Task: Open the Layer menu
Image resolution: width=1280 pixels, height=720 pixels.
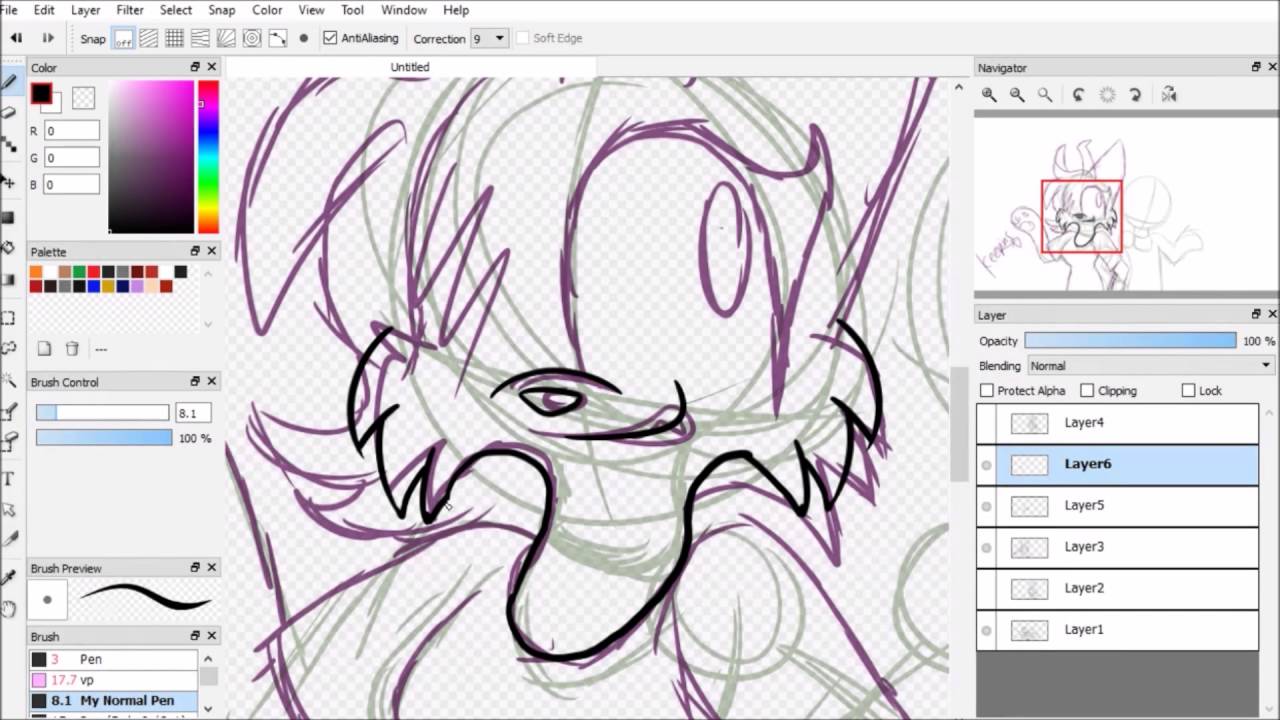Action: point(85,10)
